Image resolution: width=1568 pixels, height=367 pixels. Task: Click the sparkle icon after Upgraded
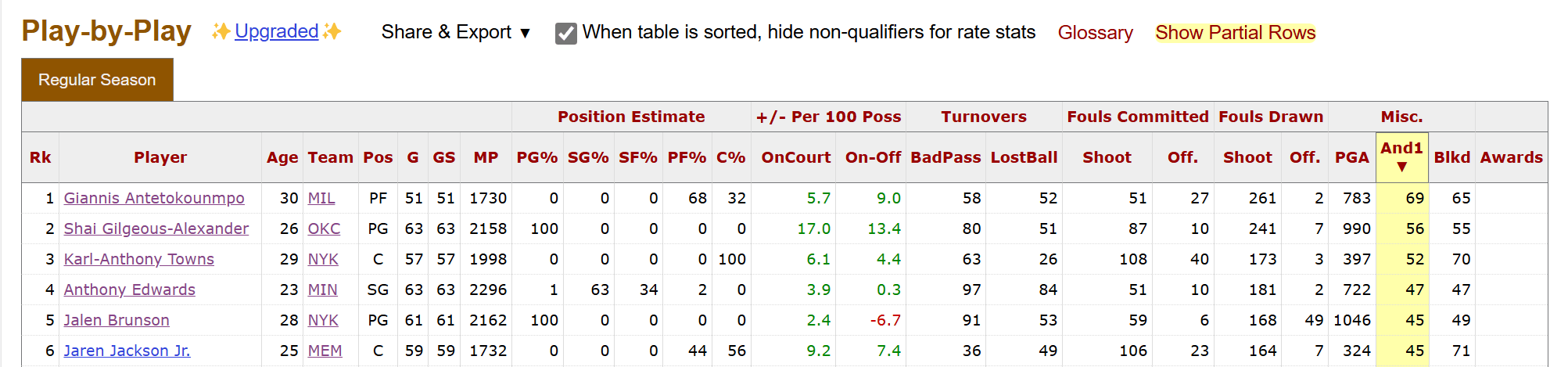pos(332,31)
